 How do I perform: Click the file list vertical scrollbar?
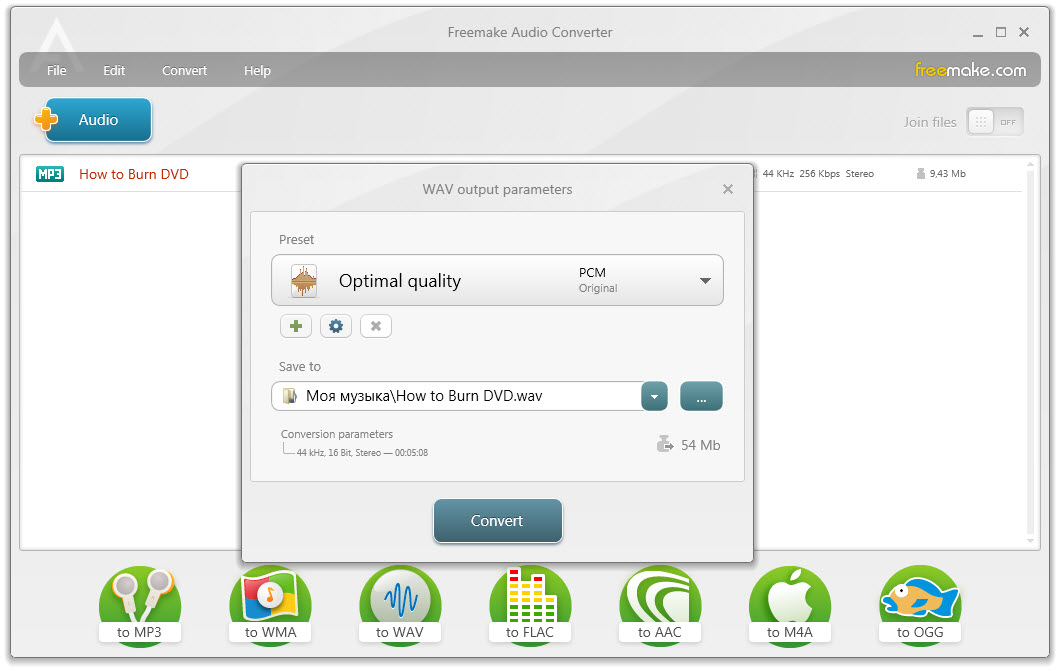1030,352
